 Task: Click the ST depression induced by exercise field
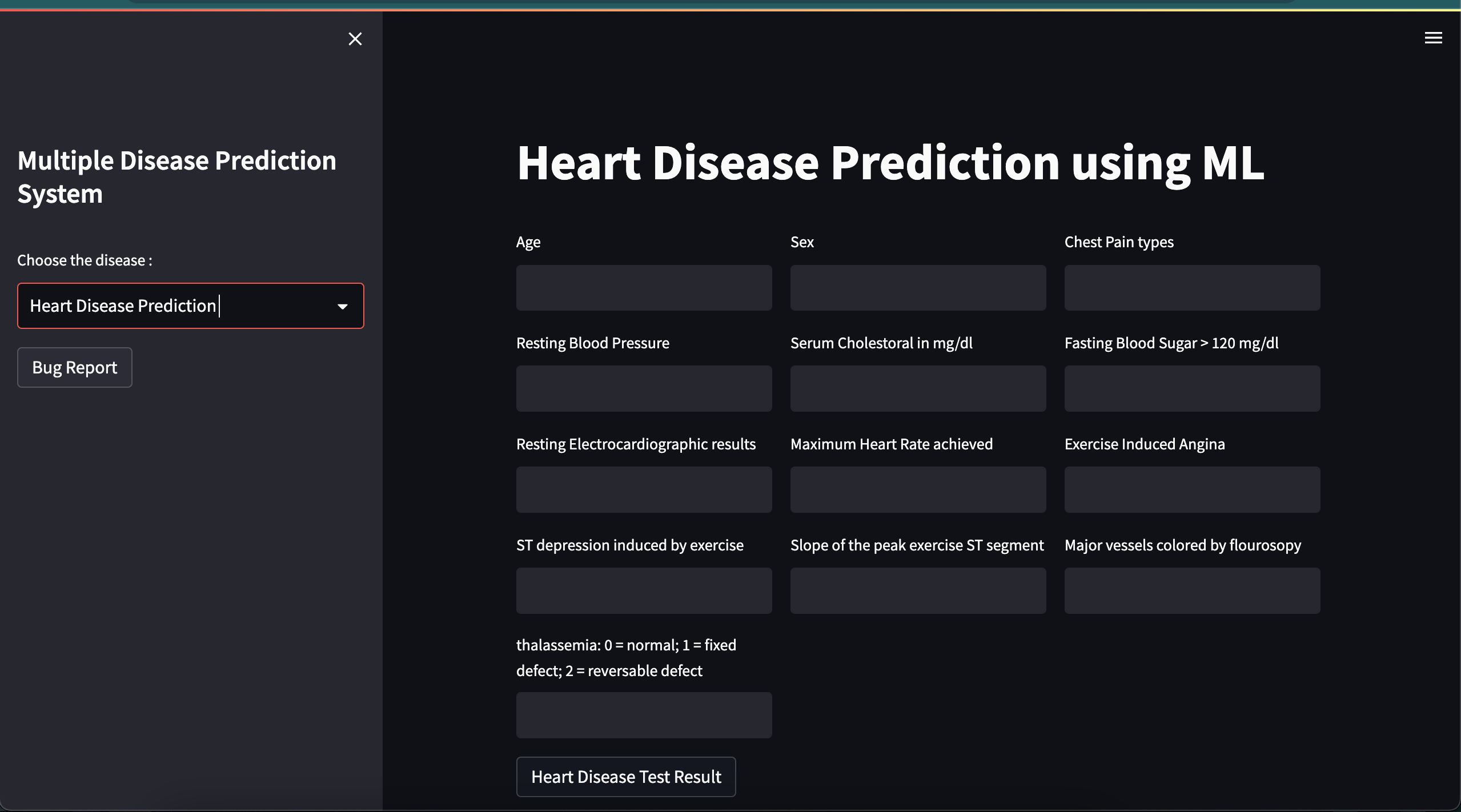point(643,590)
